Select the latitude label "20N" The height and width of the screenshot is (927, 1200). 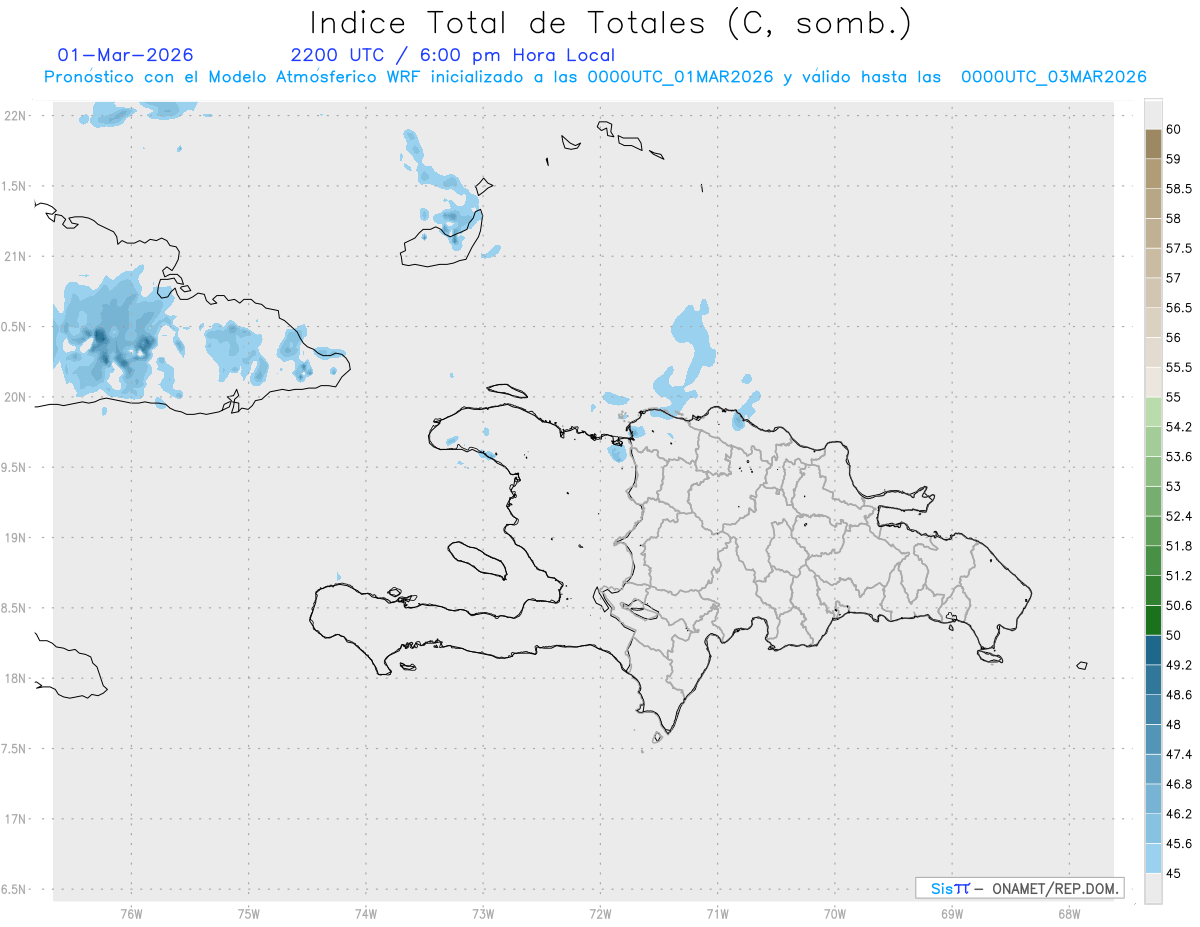click(14, 397)
